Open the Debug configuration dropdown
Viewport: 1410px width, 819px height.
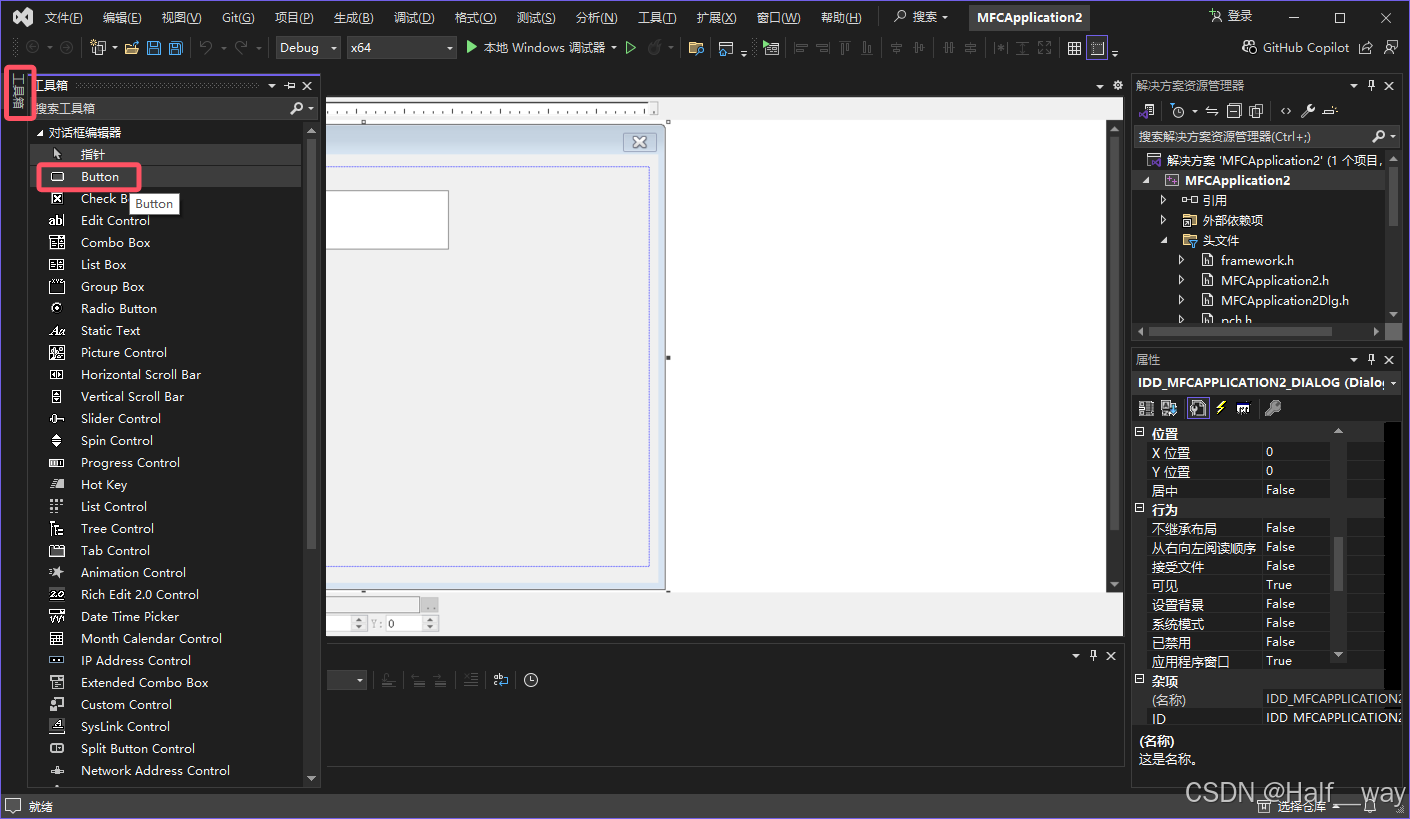point(308,48)
